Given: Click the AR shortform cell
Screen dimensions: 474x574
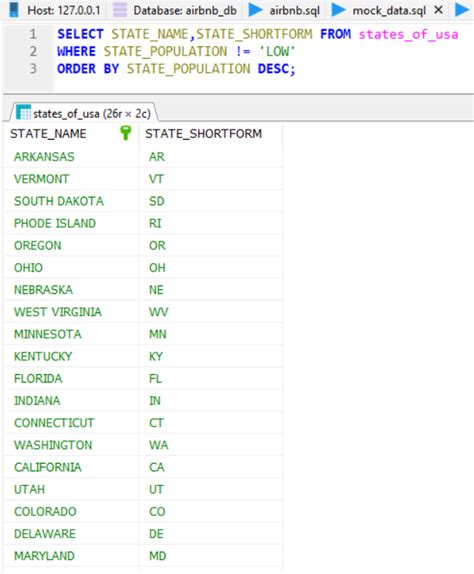Looking at the screenshot, I should [x=211, y=157].
